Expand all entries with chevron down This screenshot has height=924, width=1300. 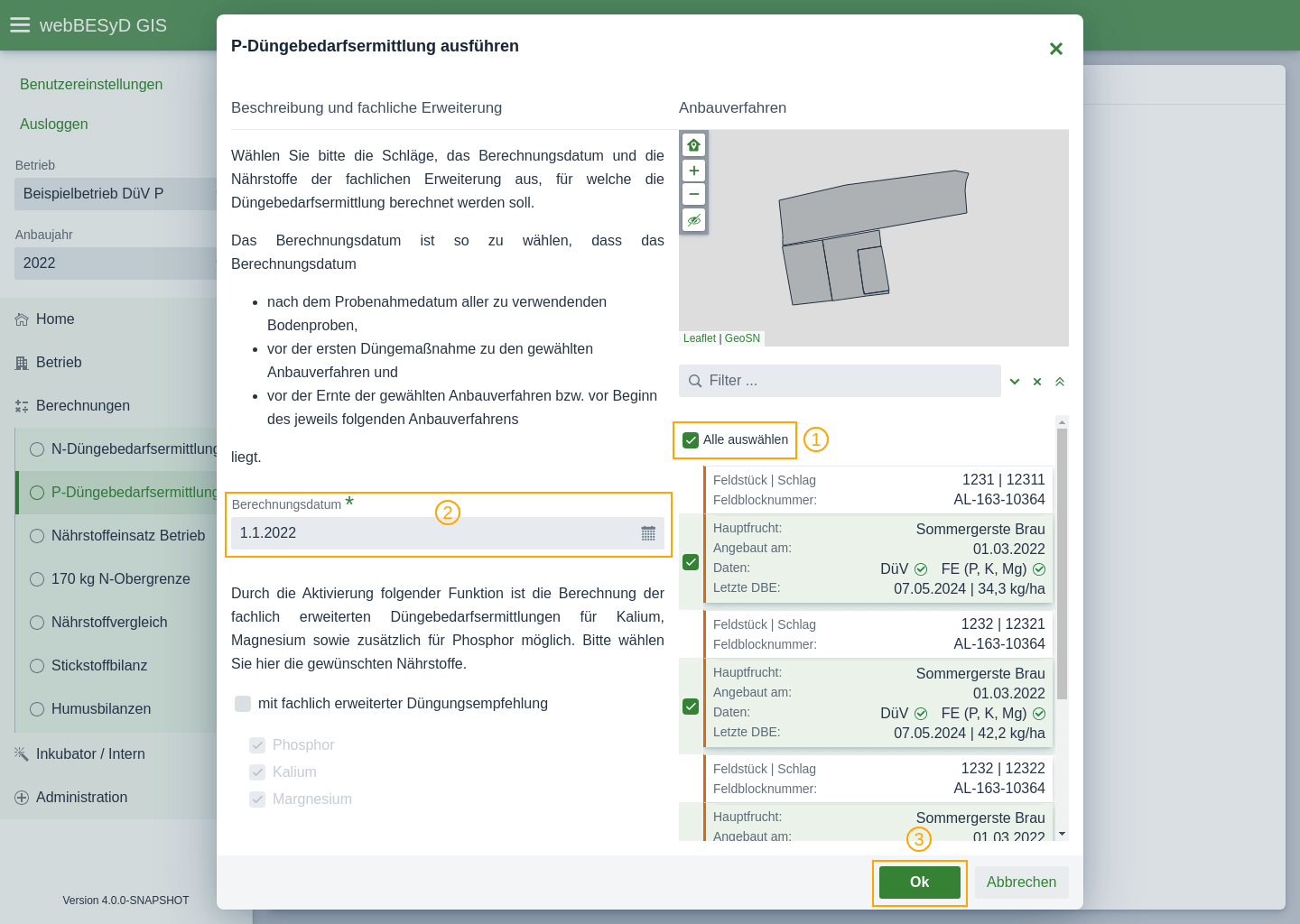pos(1015,382)
